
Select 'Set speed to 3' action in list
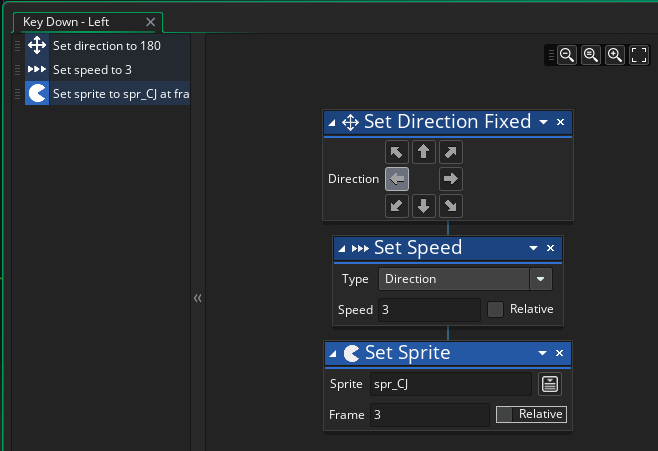[92, 69]
